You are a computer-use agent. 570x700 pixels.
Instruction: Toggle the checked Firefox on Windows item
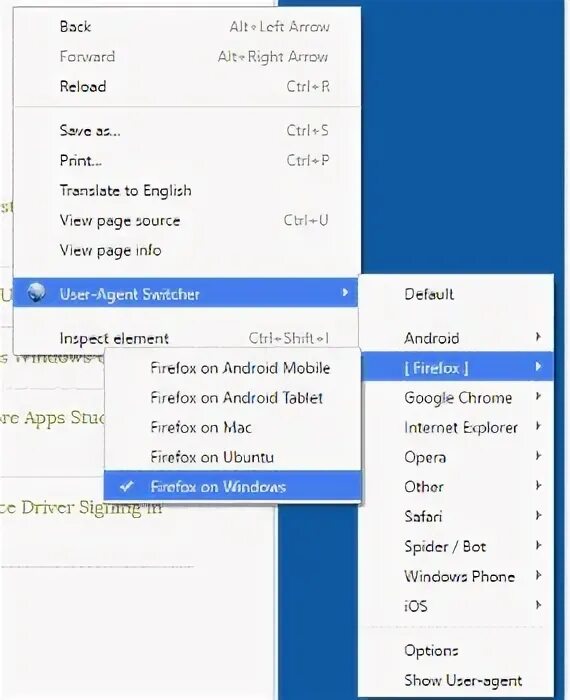point(232,487)
